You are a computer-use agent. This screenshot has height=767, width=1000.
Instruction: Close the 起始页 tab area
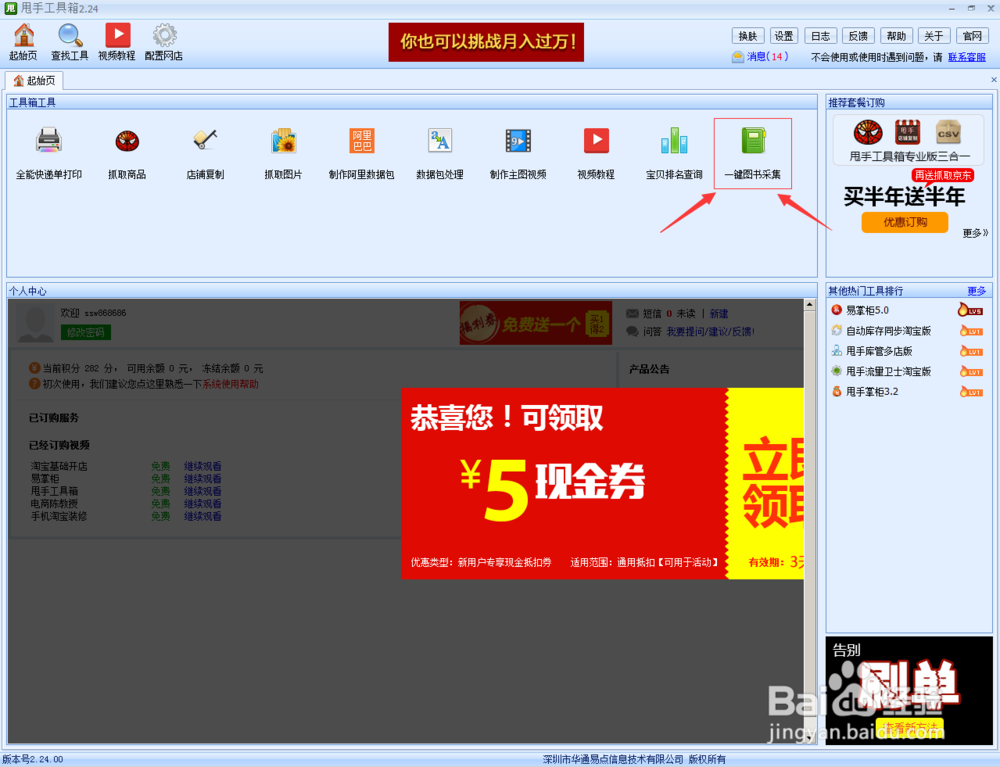pos(994,80)
